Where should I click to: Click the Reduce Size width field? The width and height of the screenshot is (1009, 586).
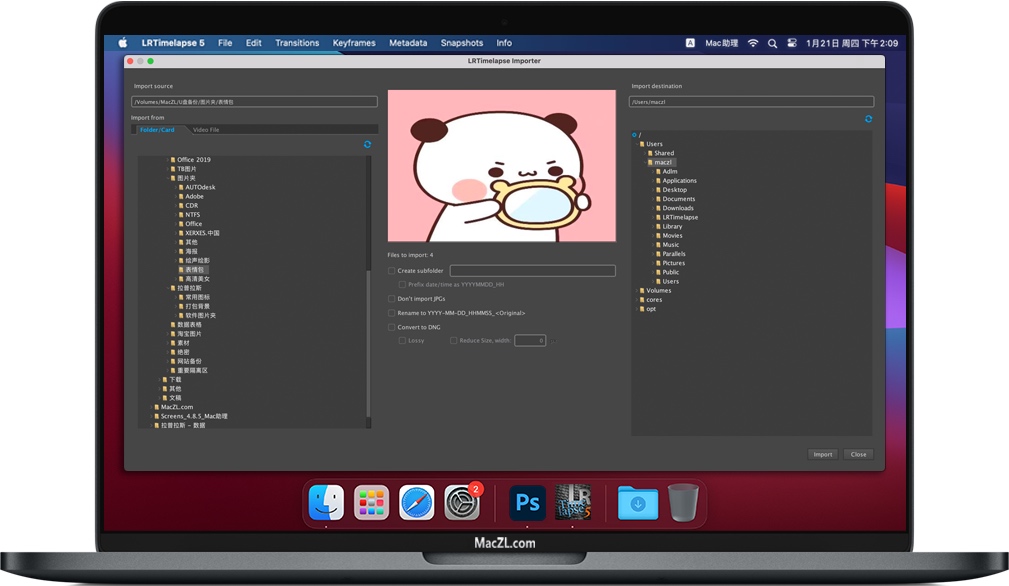[x=530, y=340]
